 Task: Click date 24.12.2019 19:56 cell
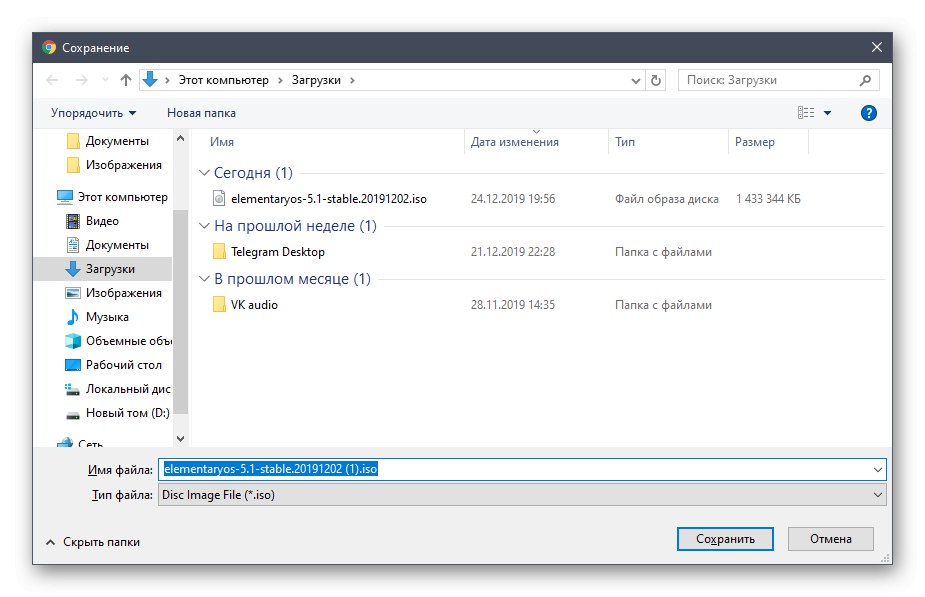(x=513, y=199)
